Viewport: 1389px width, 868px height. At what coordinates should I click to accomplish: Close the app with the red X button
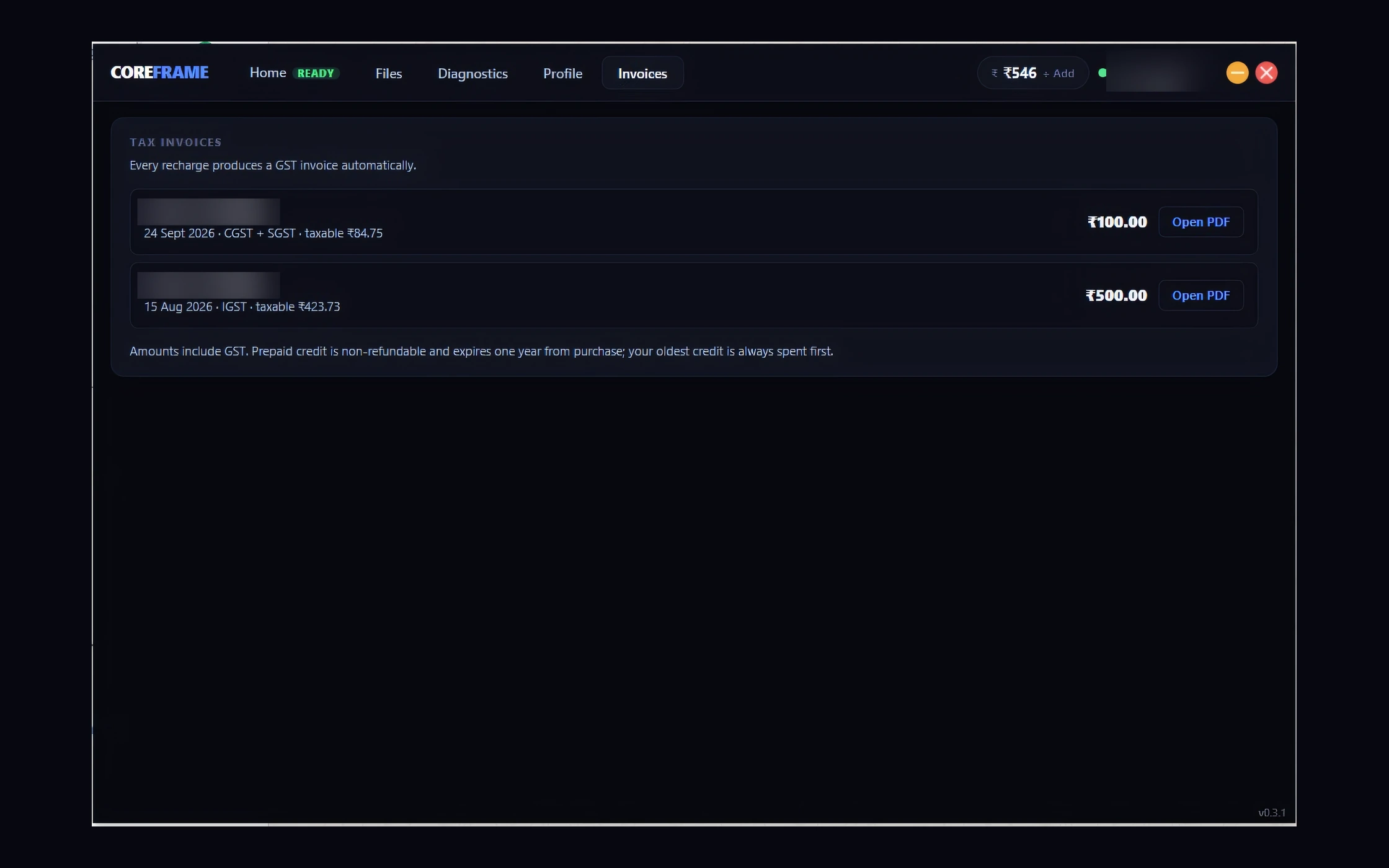tap(1266, 73)
